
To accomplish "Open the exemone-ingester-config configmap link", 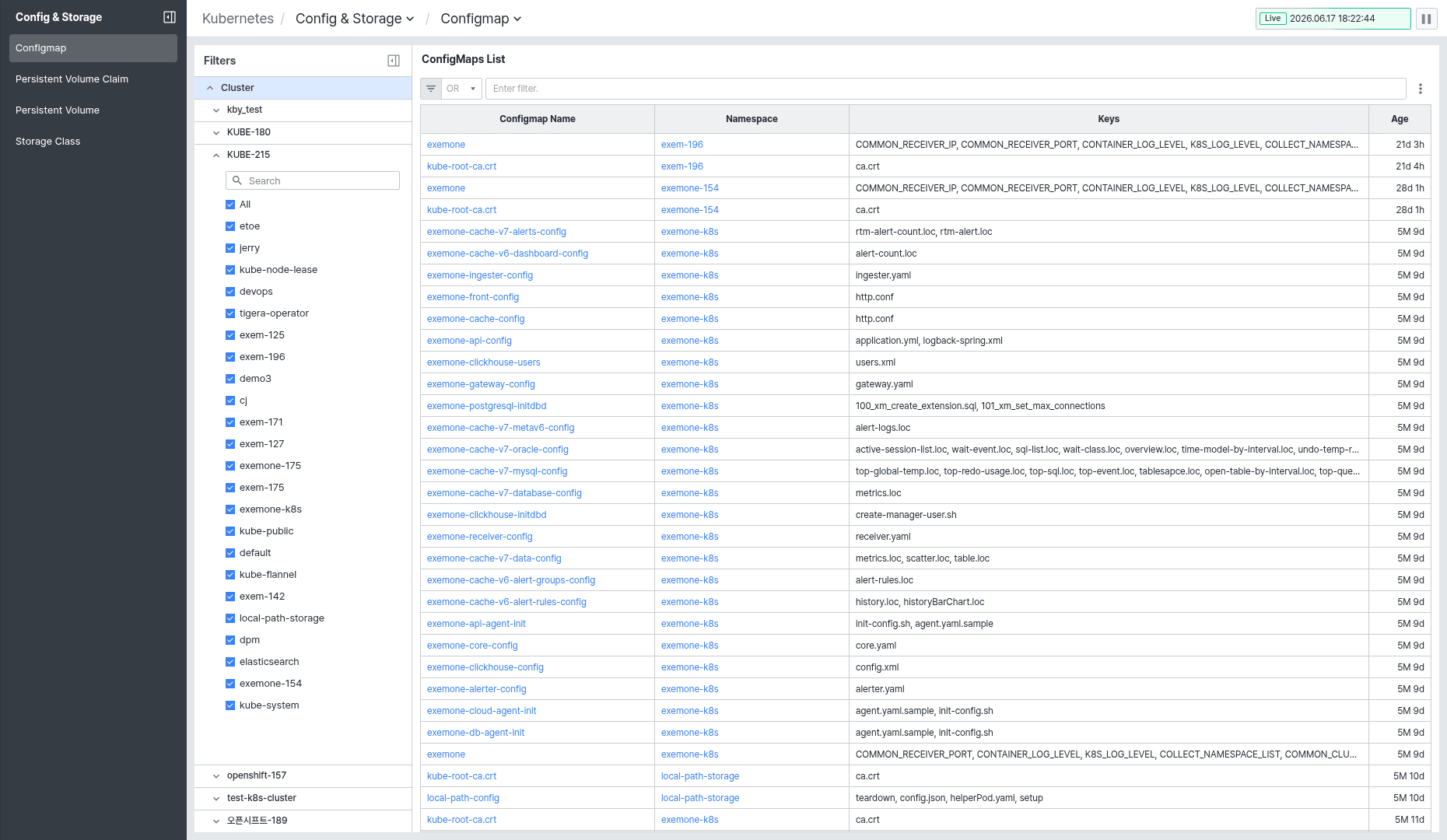I will click(480, 275).
